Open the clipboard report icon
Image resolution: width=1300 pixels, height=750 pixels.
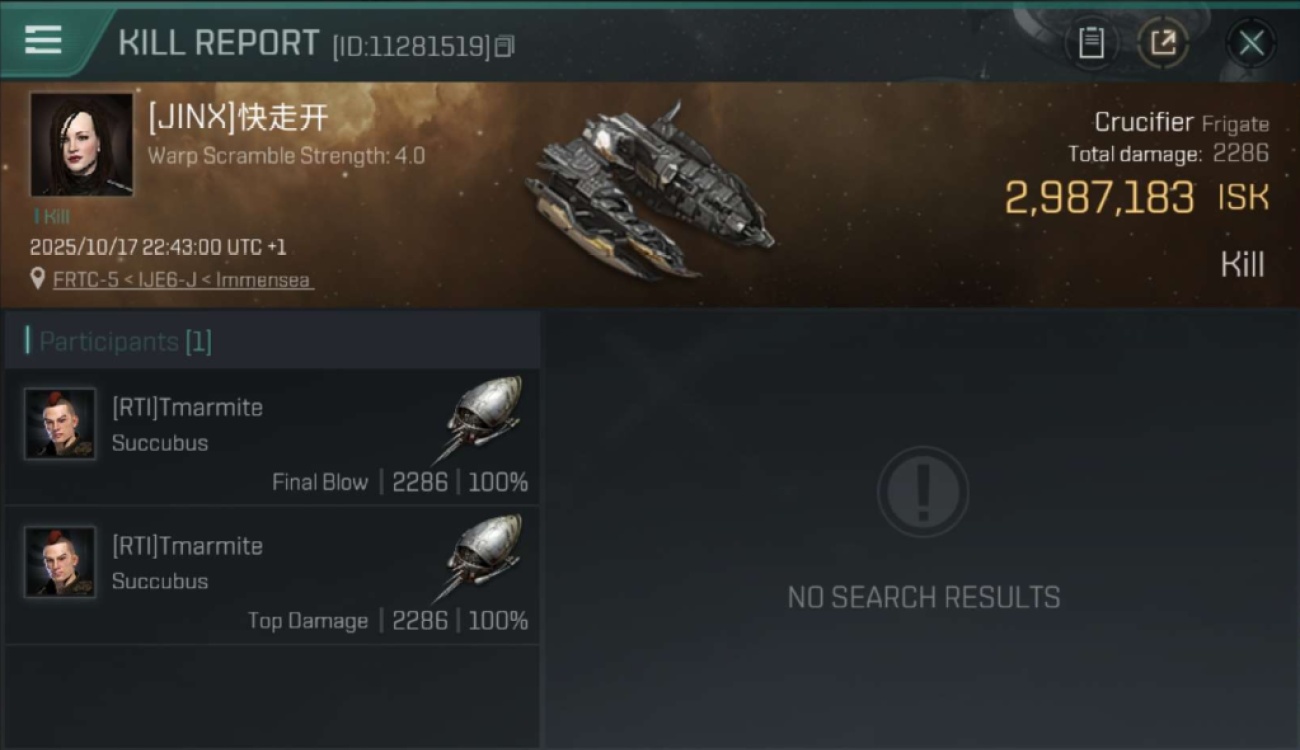(x=1091, y=43)
